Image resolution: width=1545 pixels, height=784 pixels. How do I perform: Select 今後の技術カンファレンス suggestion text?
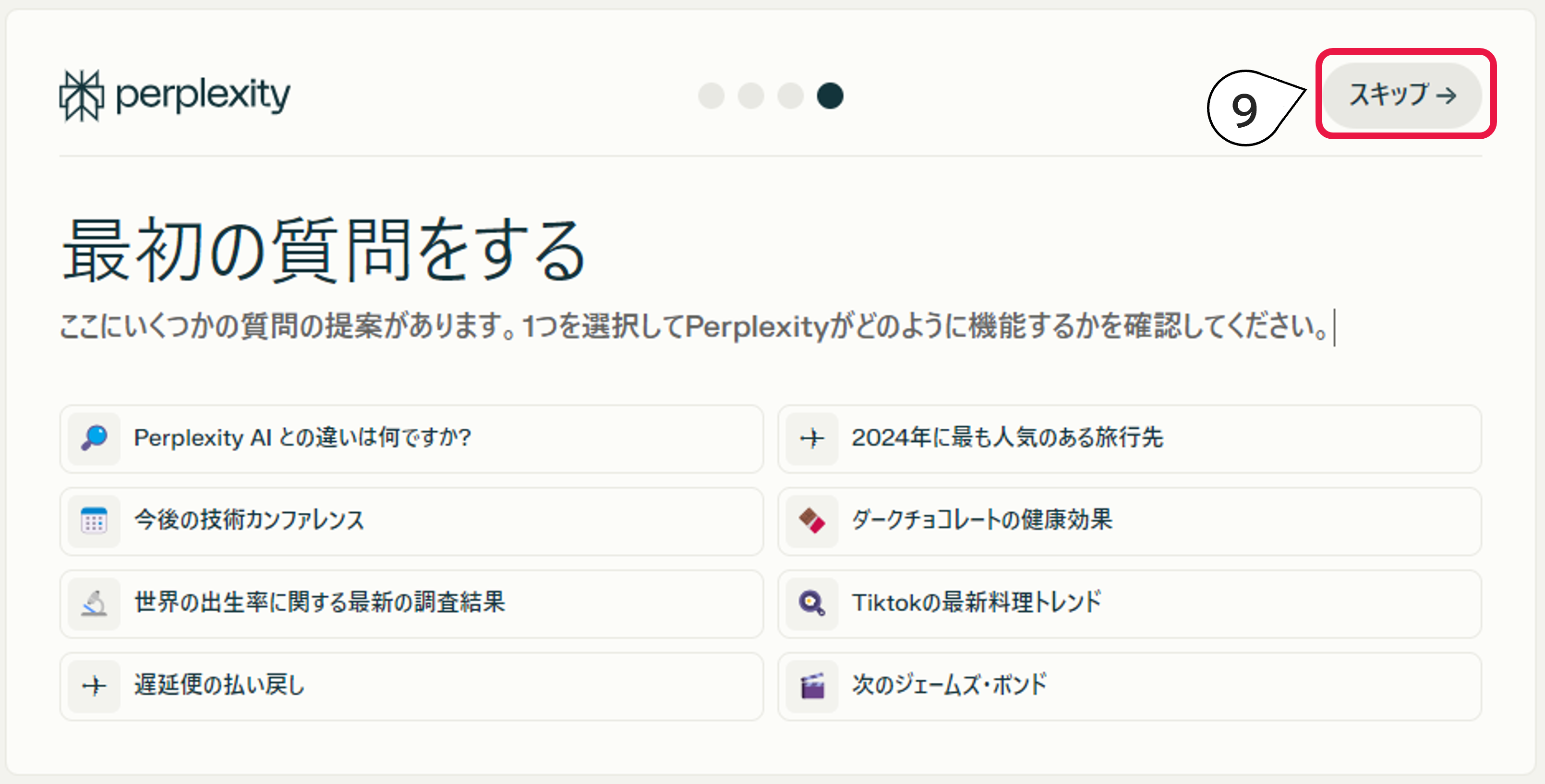pos(249,520)
